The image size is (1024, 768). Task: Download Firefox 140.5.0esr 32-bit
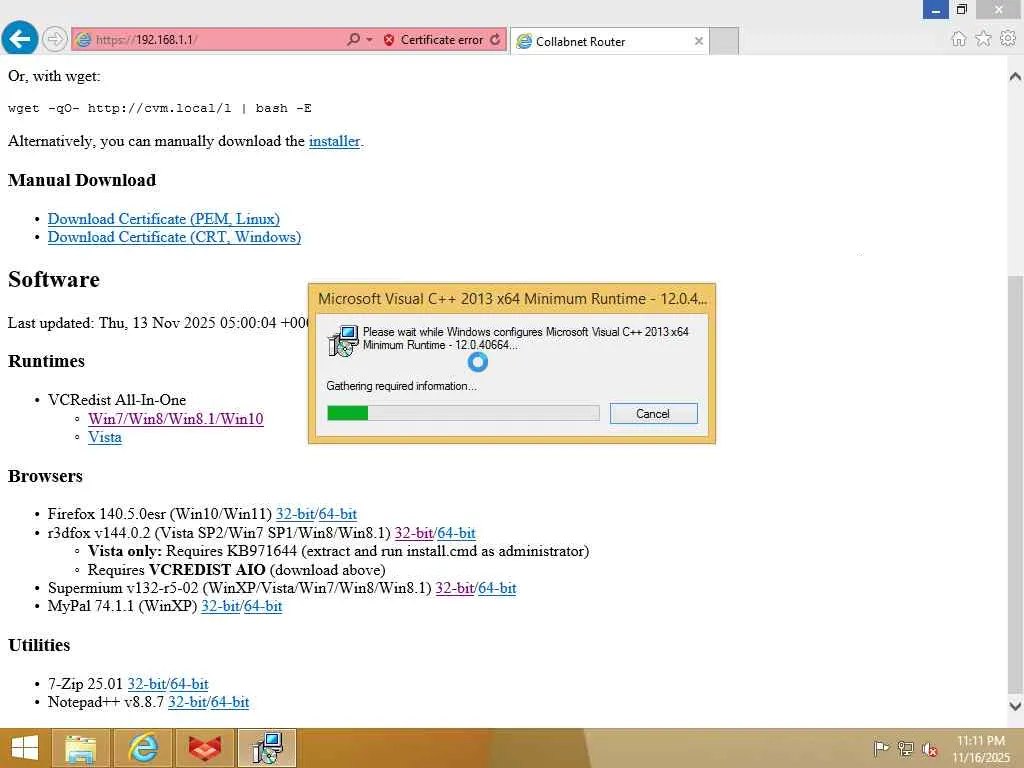click(x=295, y=514)
